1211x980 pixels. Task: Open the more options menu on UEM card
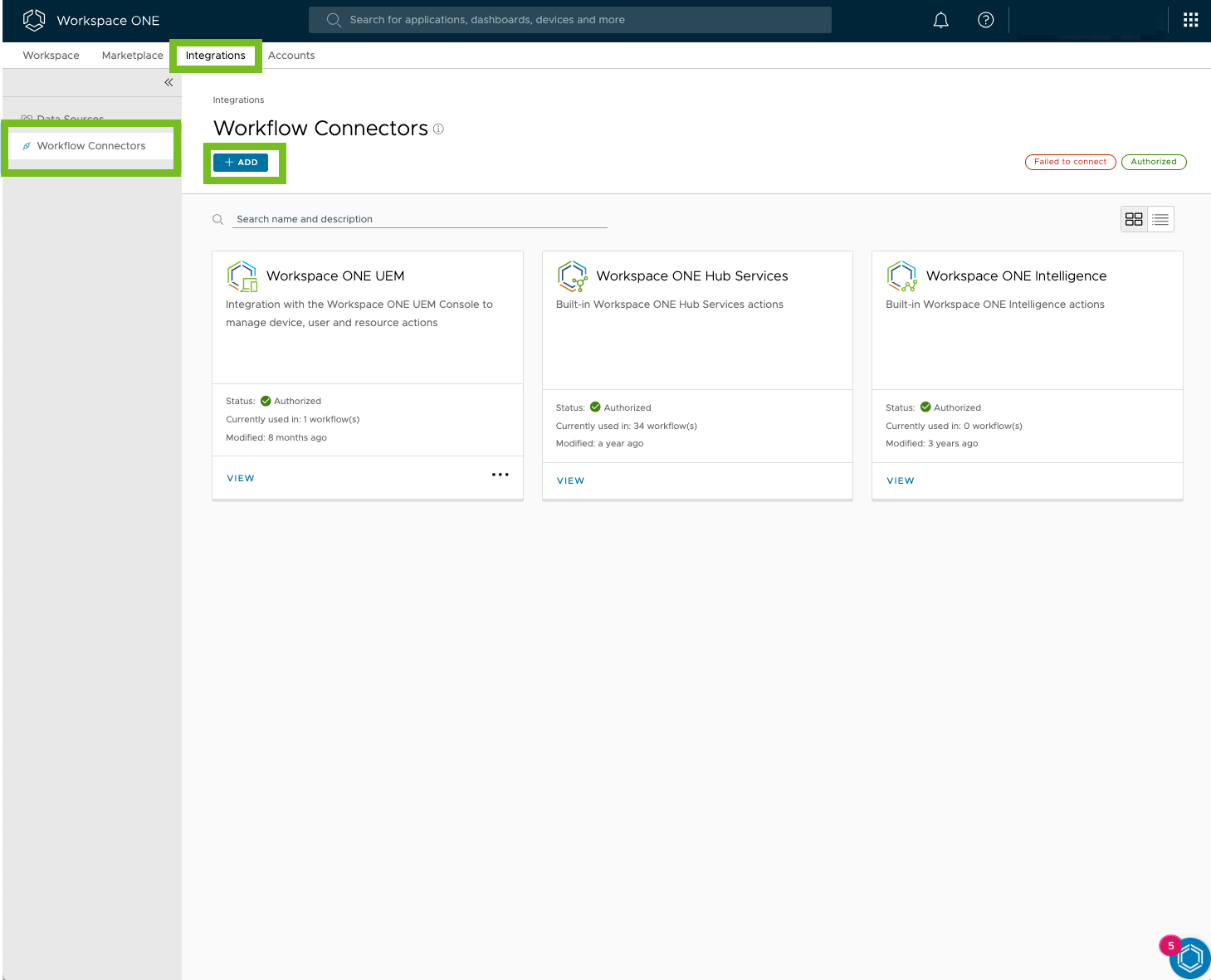500,475
